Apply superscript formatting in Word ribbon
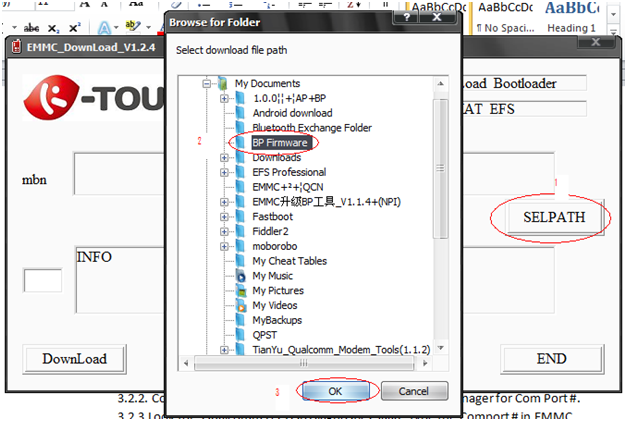The image size is (627, 421). pyautogui.click(x=75, y=28)
